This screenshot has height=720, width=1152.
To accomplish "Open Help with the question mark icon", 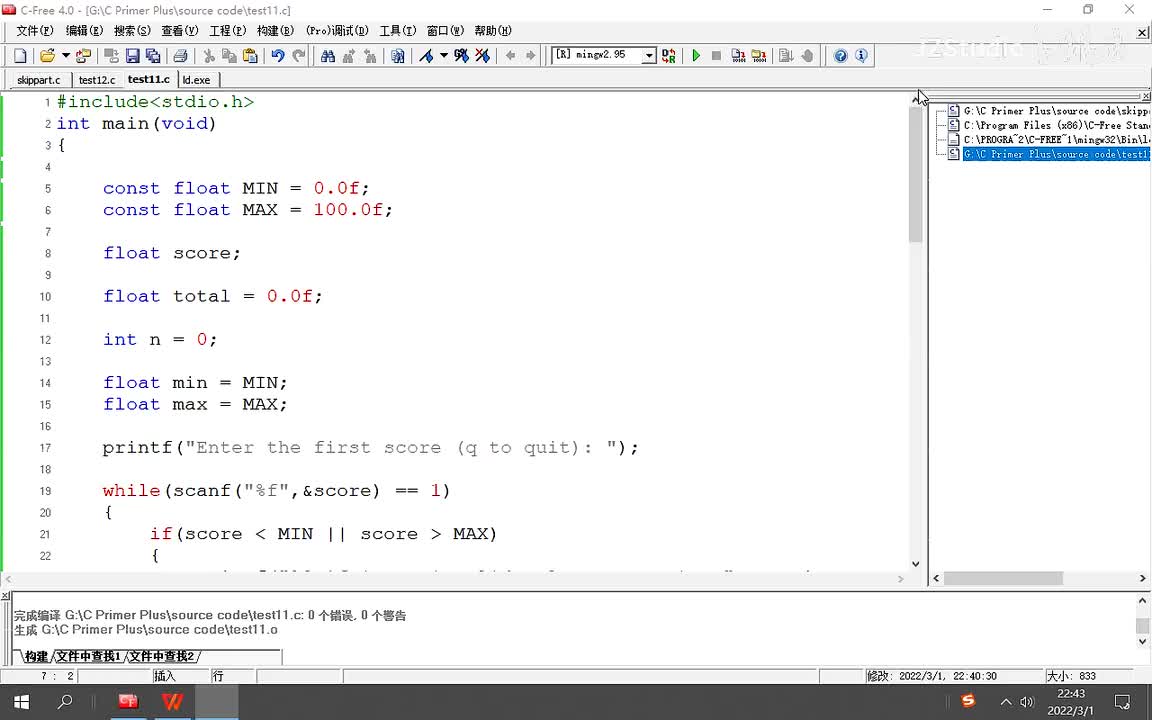I will pos(840,56).
